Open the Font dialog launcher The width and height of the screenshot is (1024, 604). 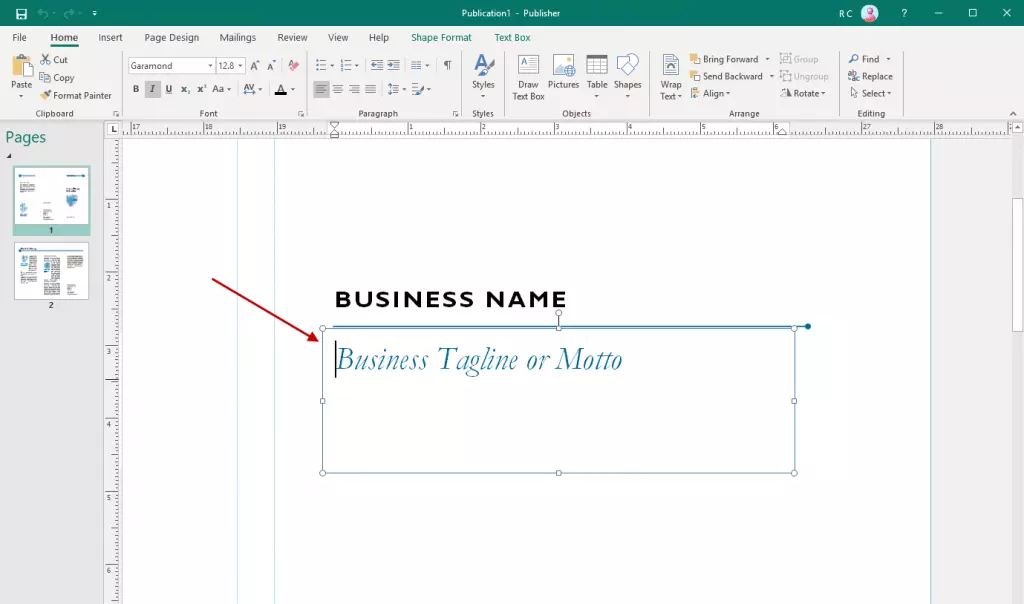300,114
